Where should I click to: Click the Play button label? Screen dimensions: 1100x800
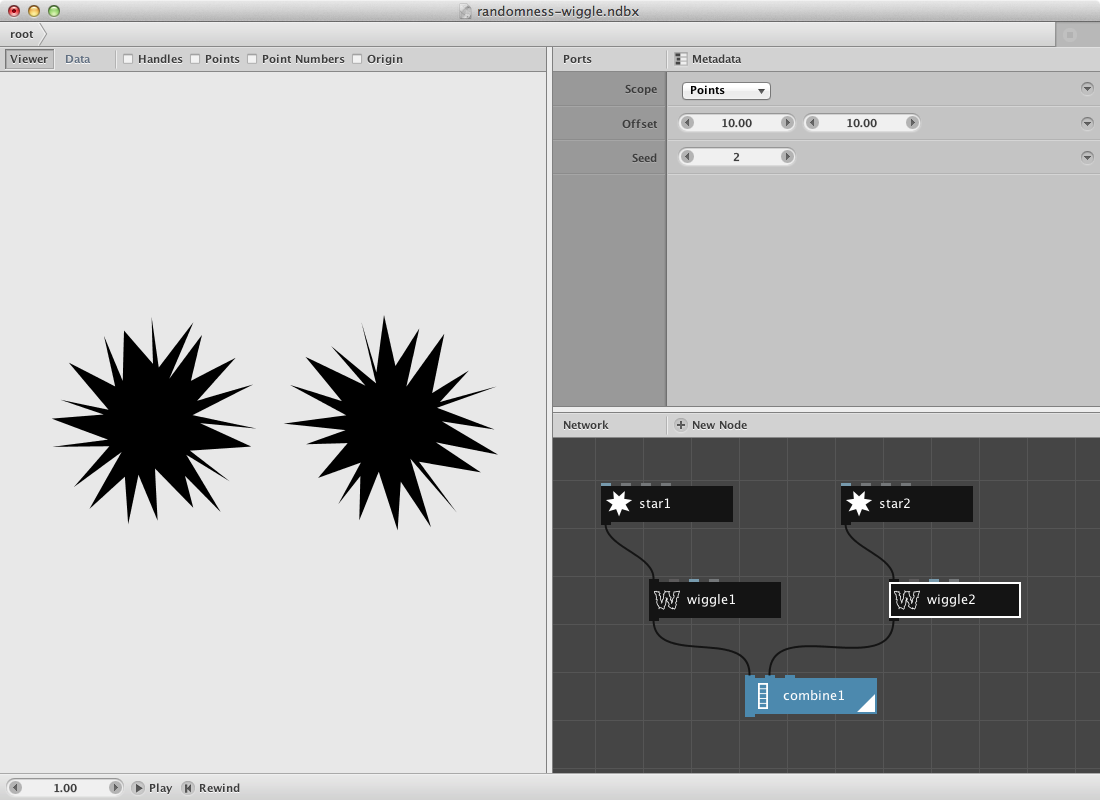click(x=160, y=788)
